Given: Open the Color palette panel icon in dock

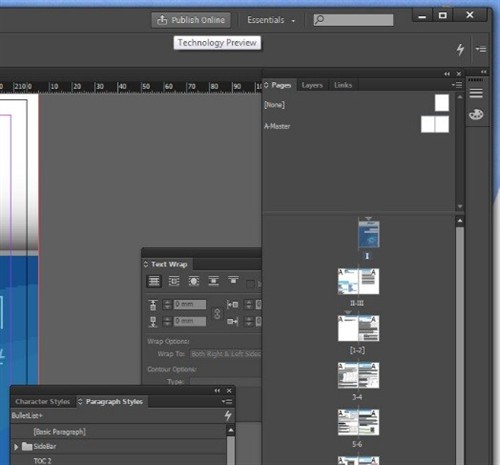Looking at the screenshot, I should [476, 114].
